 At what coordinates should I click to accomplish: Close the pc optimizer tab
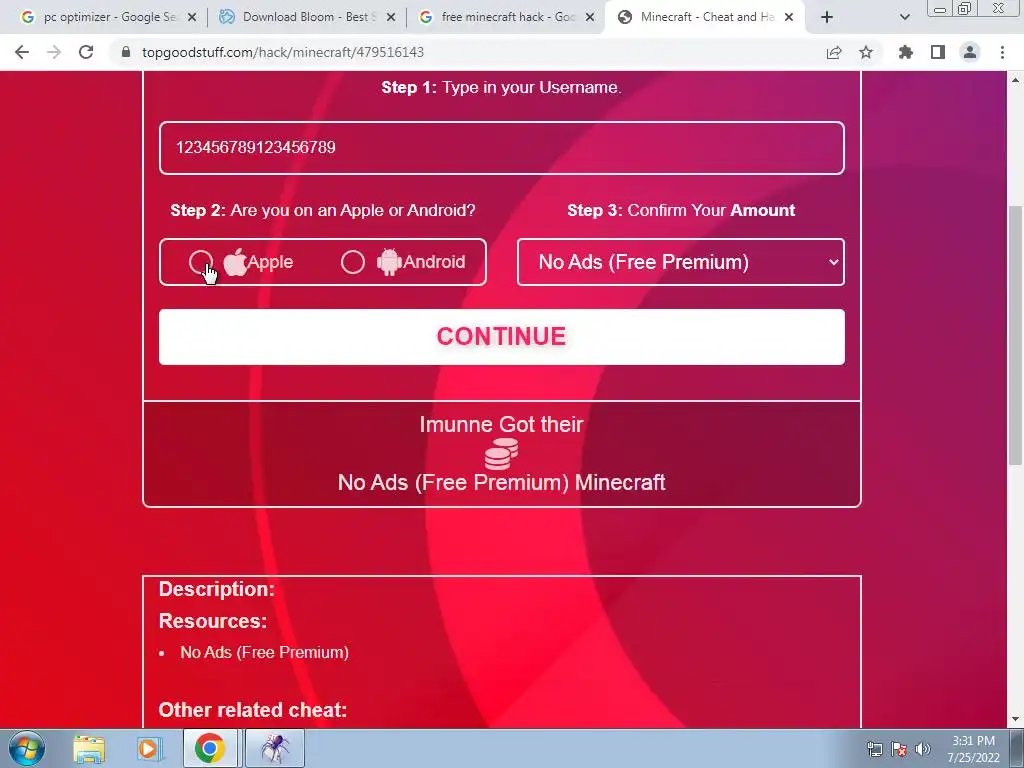point(192,18)
